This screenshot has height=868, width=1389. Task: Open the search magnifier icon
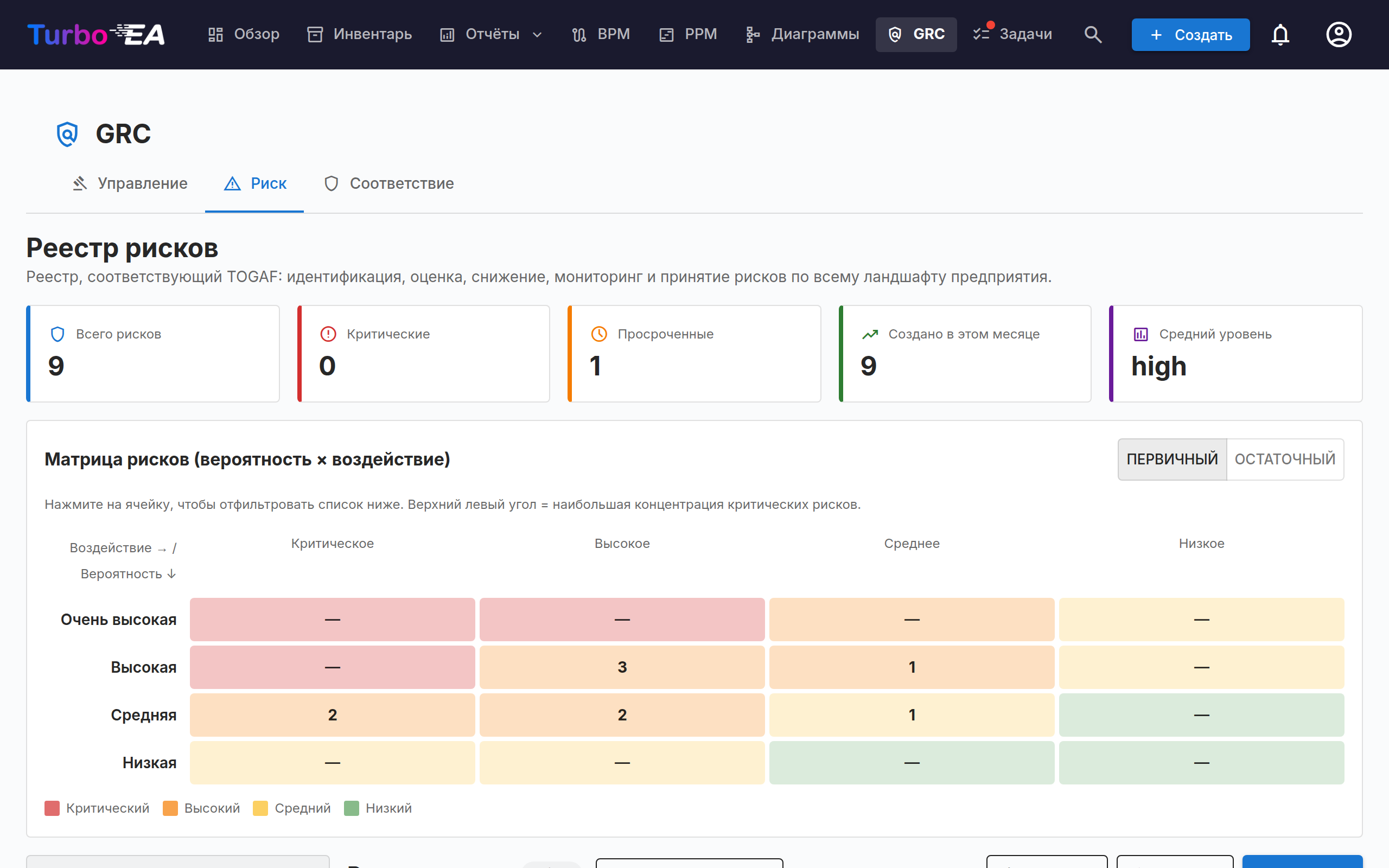coord(1093,34)
